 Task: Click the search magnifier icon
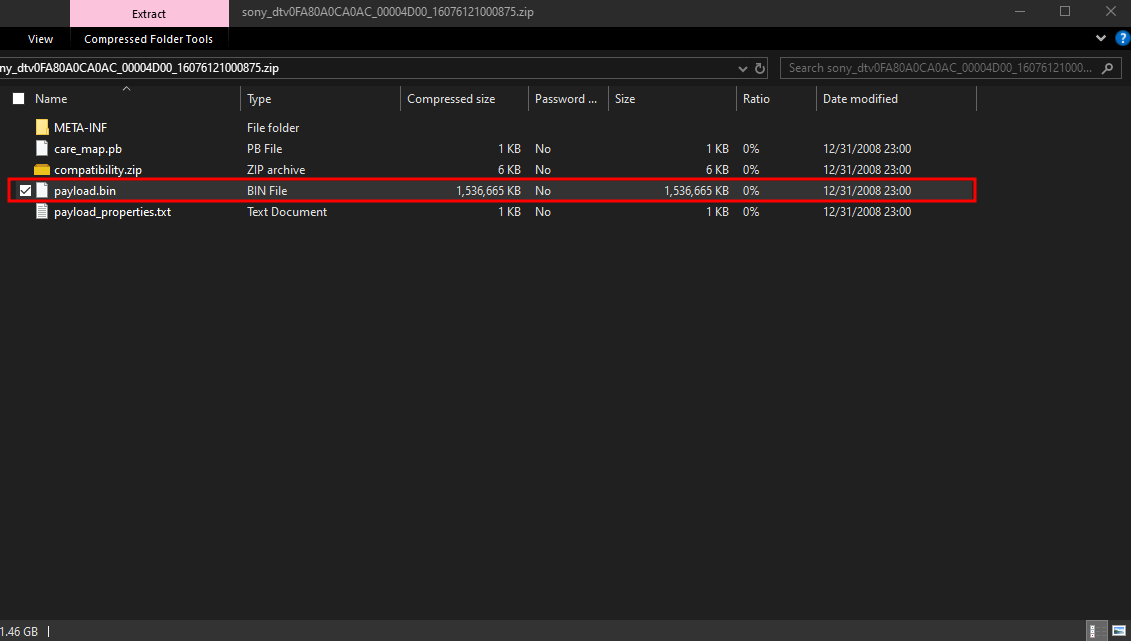coord(1108,68)
